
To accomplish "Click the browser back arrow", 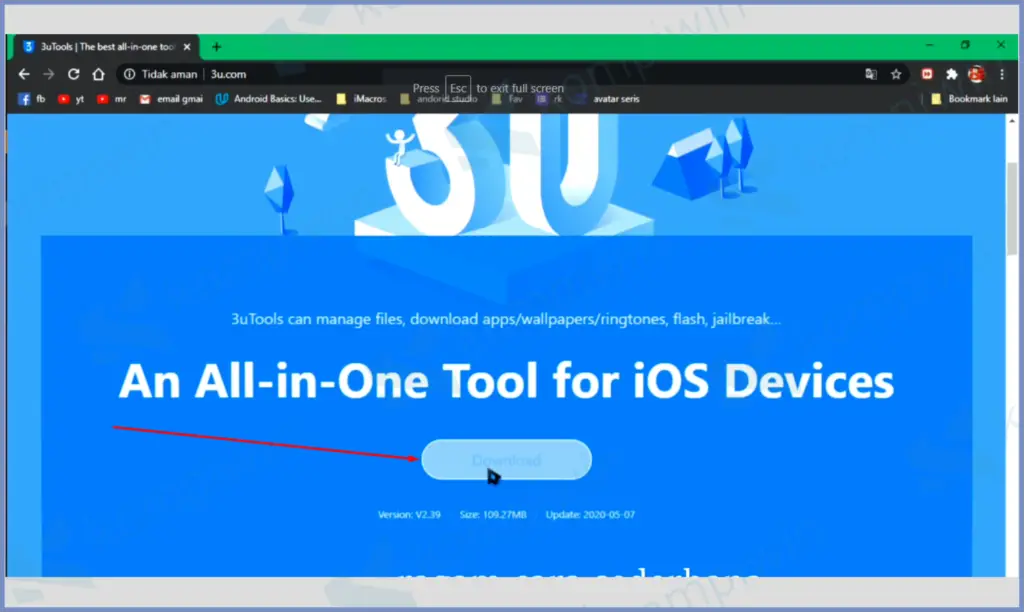I will [x=24, y=74].
